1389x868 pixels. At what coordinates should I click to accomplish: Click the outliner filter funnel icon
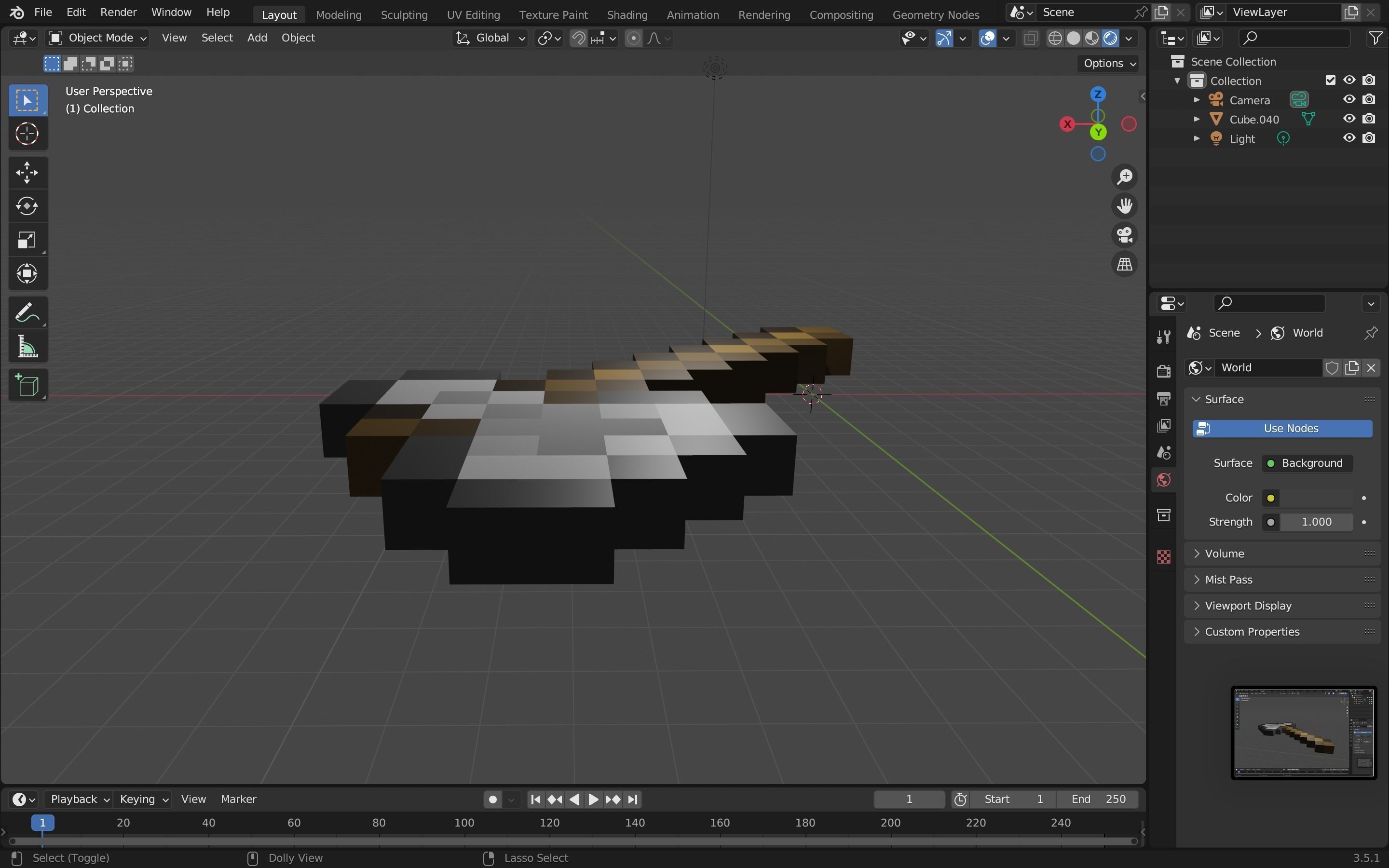1376,38
